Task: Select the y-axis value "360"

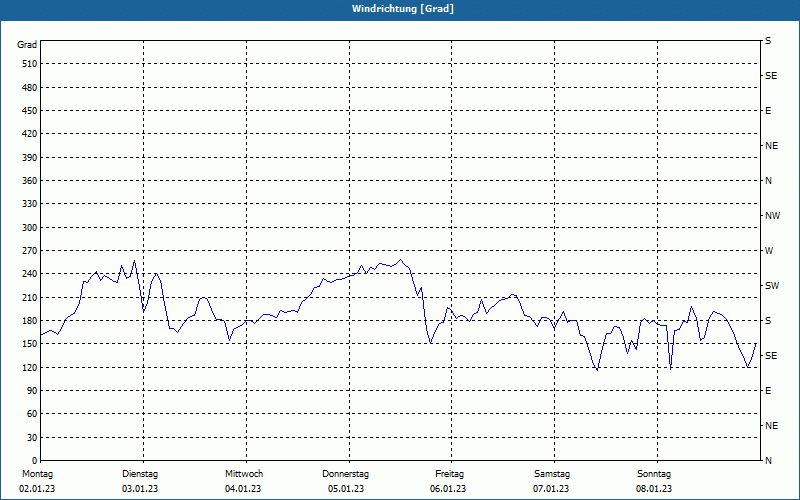Action: point(30,181)
